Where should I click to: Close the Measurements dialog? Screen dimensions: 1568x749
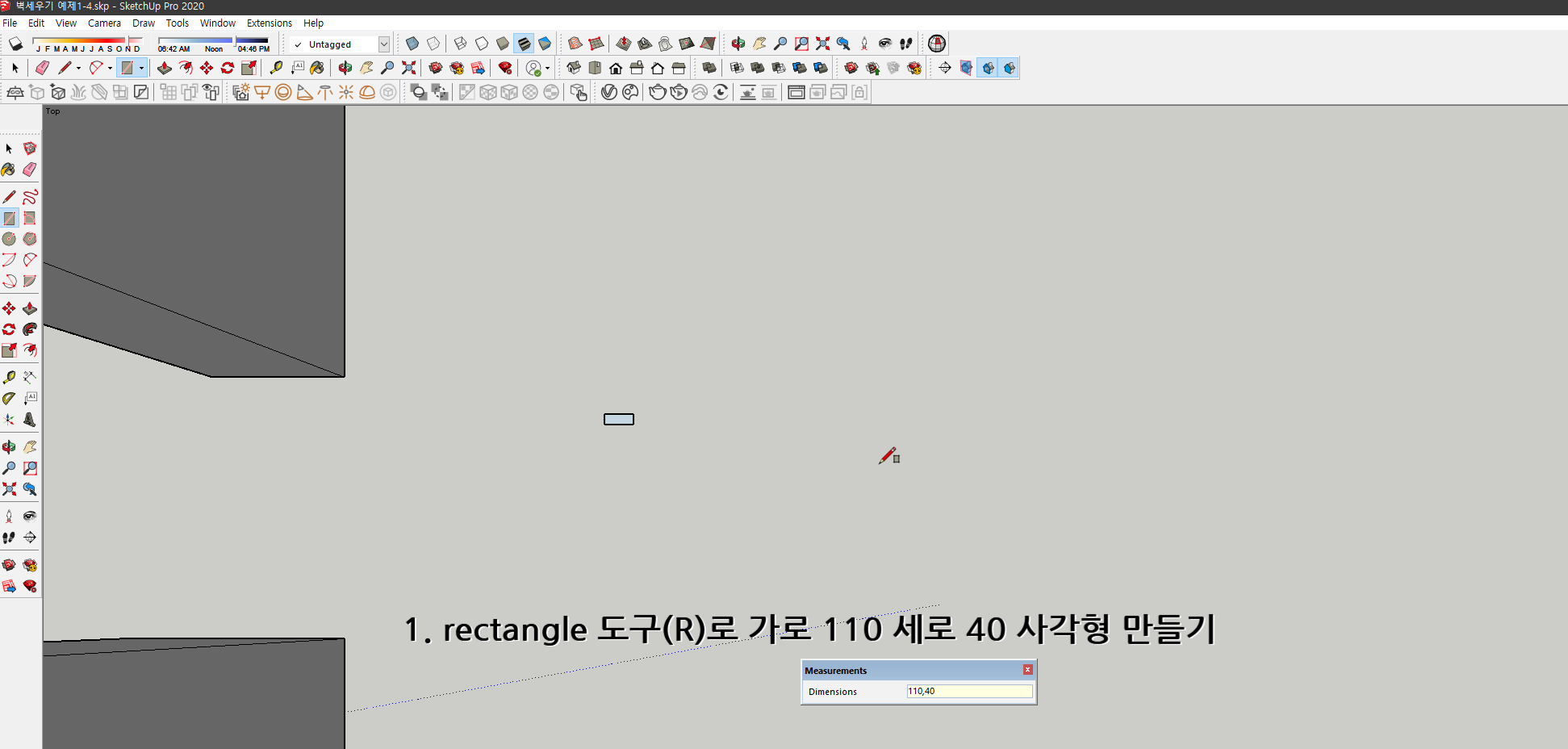(x=1028, y=670)
